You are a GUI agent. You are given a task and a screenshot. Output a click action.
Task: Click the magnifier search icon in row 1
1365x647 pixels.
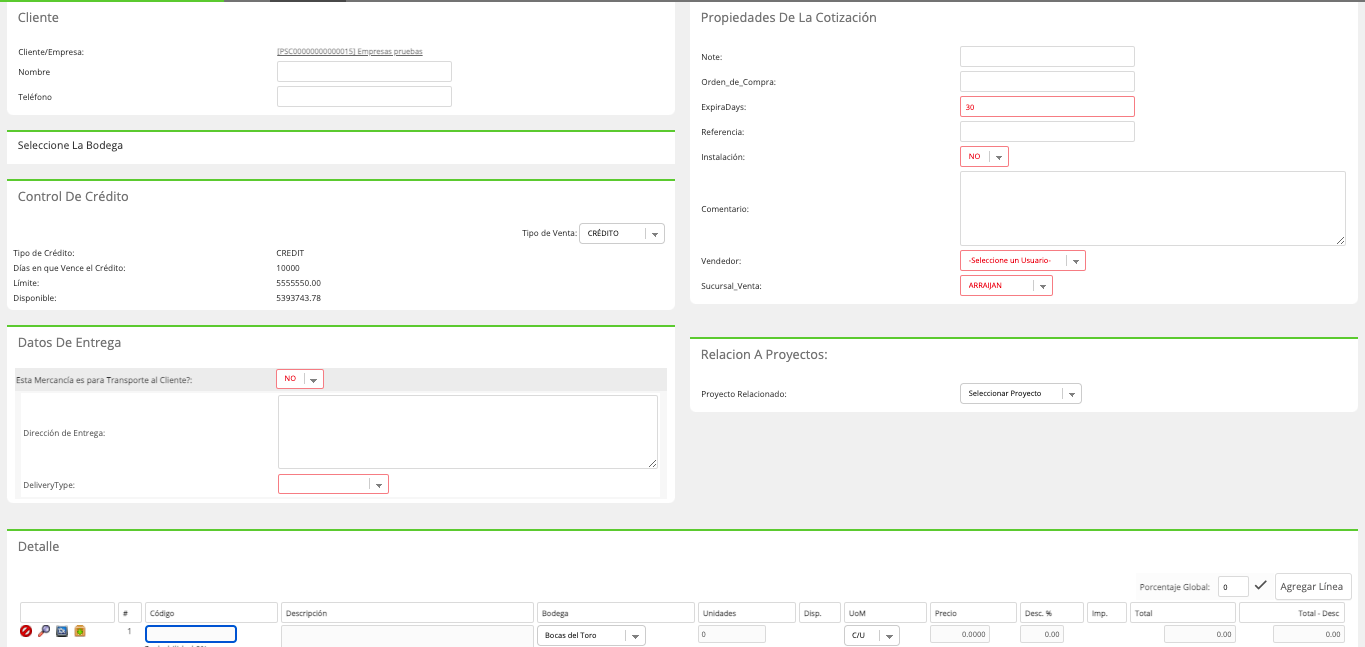(x=44, y=631)
